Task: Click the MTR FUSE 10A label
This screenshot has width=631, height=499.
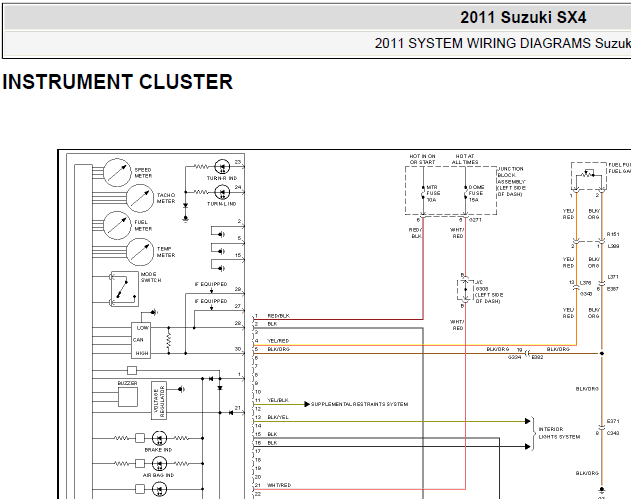Action: click(x=433, y=194)
